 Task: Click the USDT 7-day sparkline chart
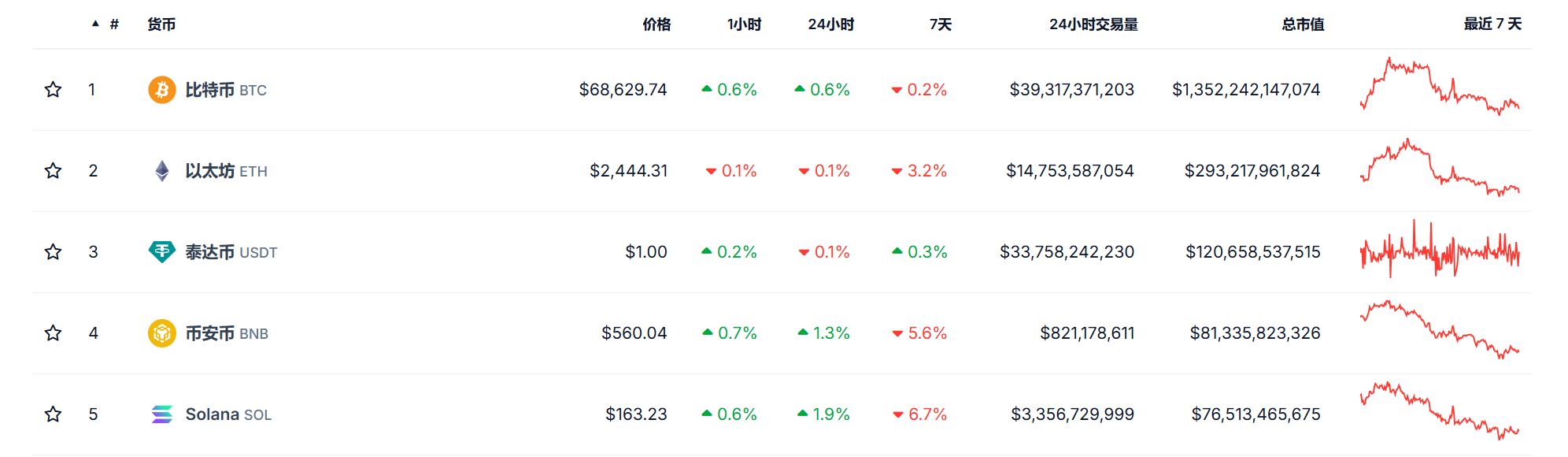1440,251
